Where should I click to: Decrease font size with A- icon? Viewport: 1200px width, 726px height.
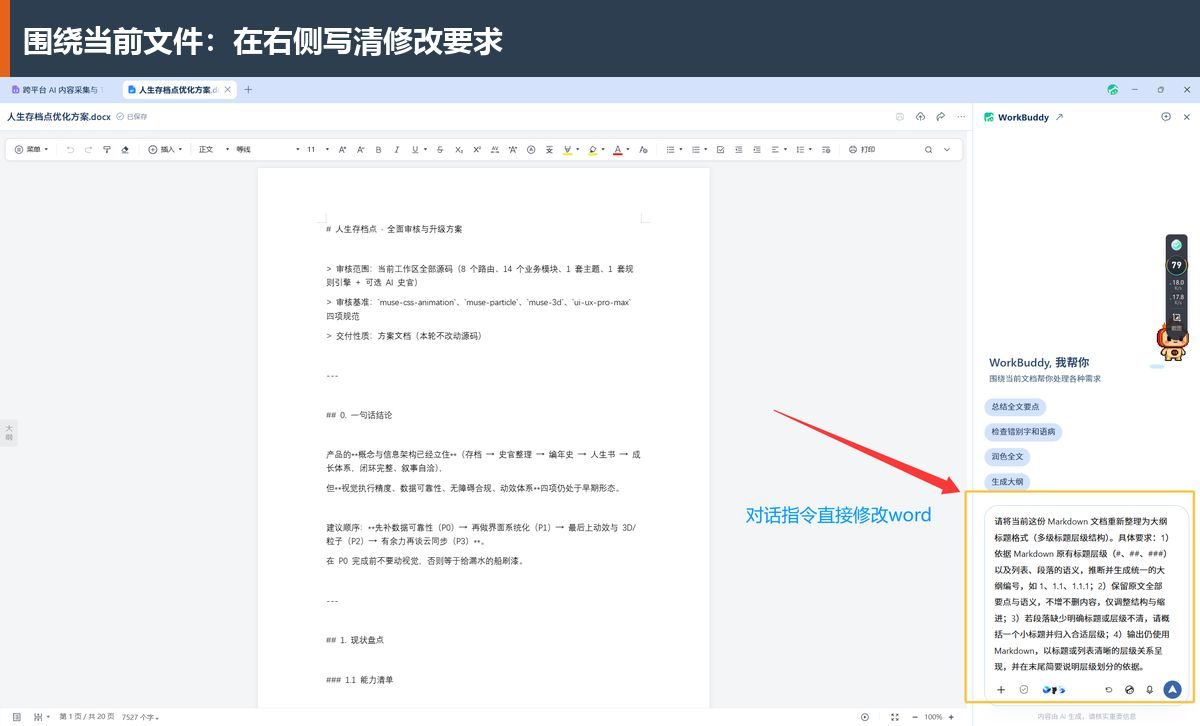point(361,150)
